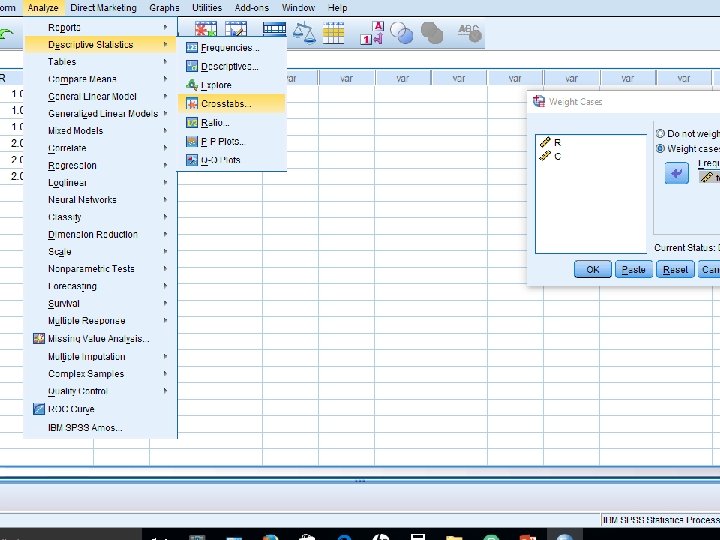Confirm Weight Cases with OK

[593, 270]
